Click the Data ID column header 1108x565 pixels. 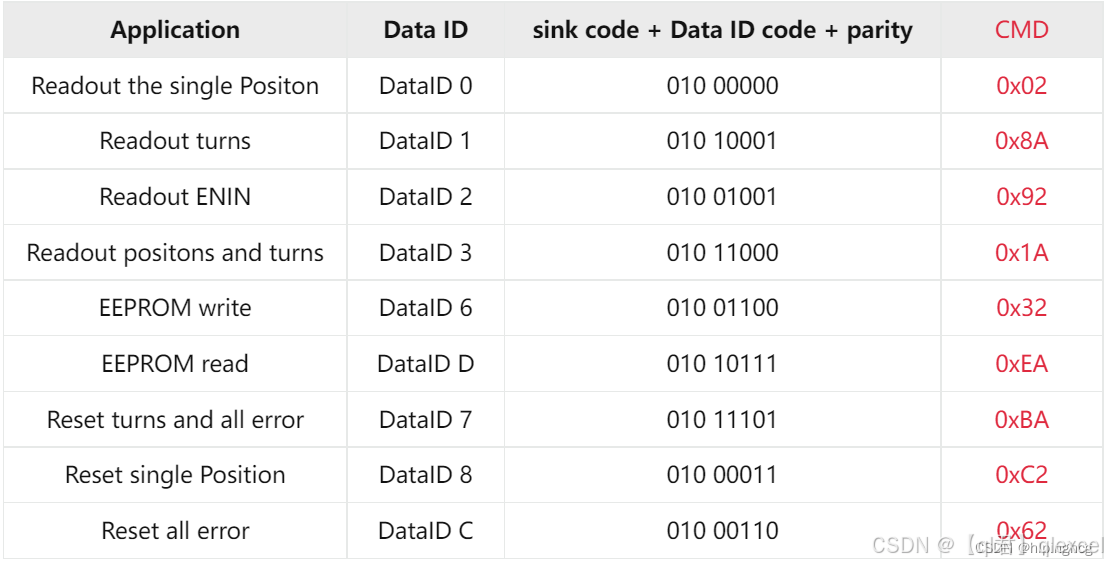coord(425,30)
